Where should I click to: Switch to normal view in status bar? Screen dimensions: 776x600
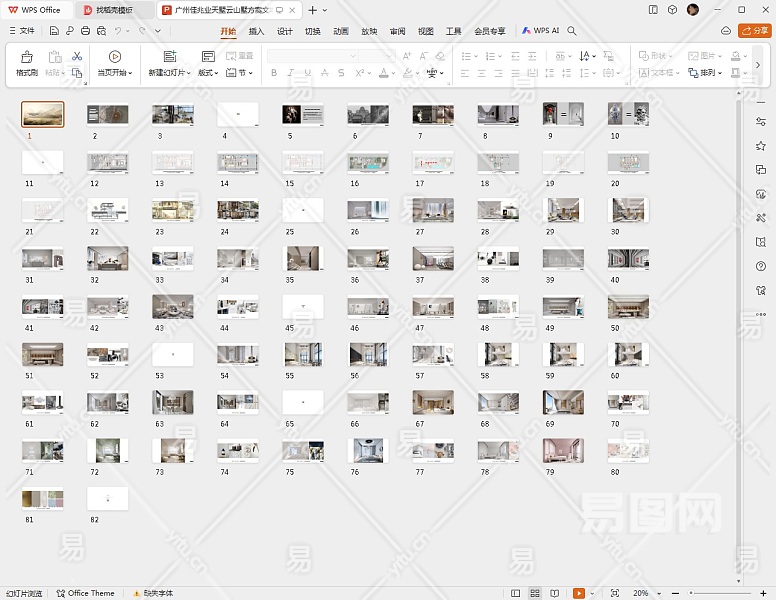(516, 593)
